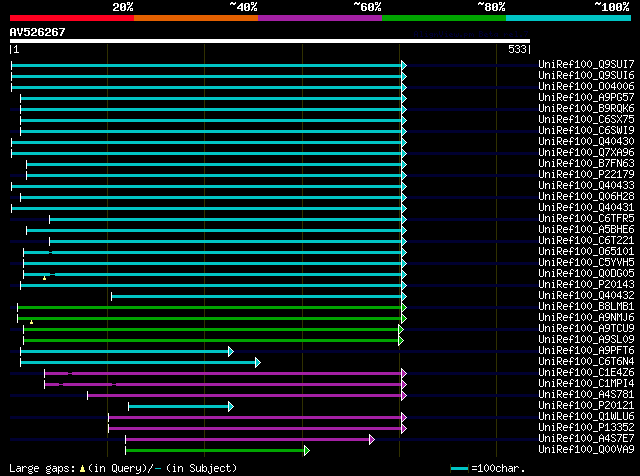Click UniRef100_Q06H28 label
The height and width of the screenshot is (476, 640).
586,196
